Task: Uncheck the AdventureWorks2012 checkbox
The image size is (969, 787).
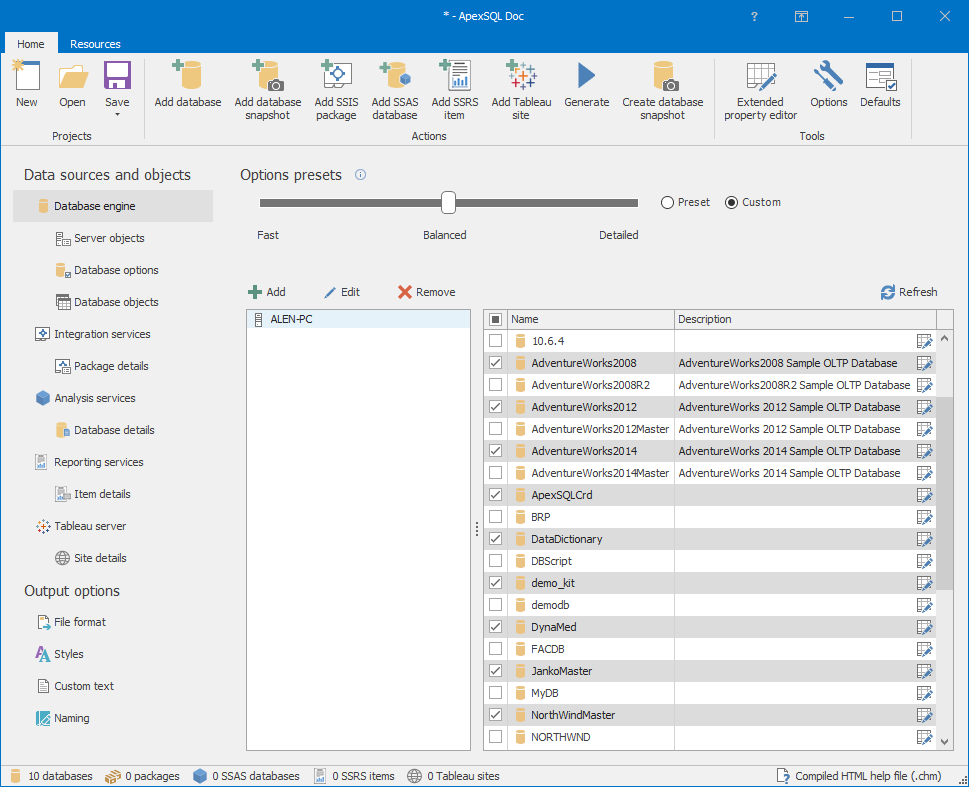Action: 496,407
